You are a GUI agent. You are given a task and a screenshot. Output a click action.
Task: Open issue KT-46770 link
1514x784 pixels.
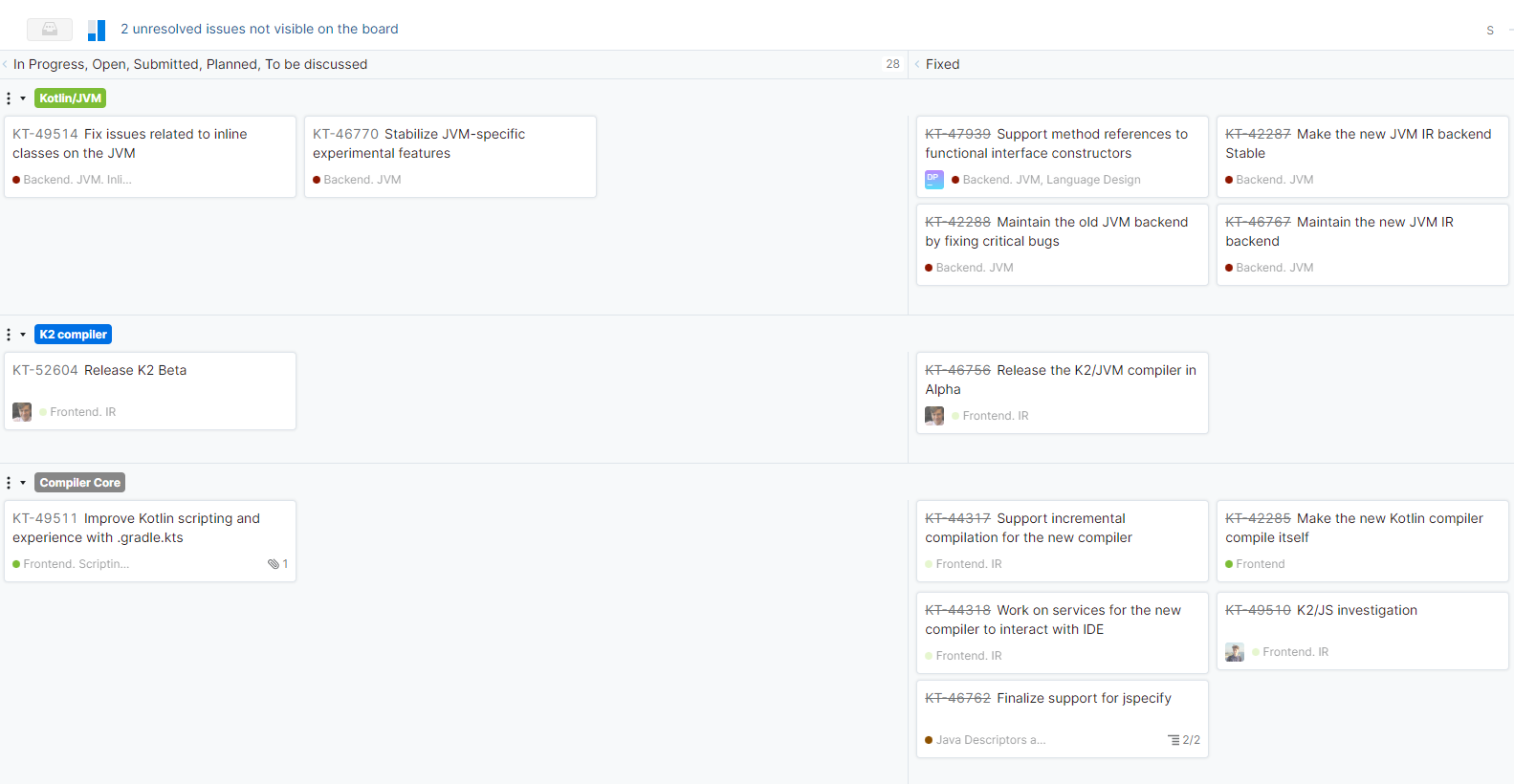[345, 134]
